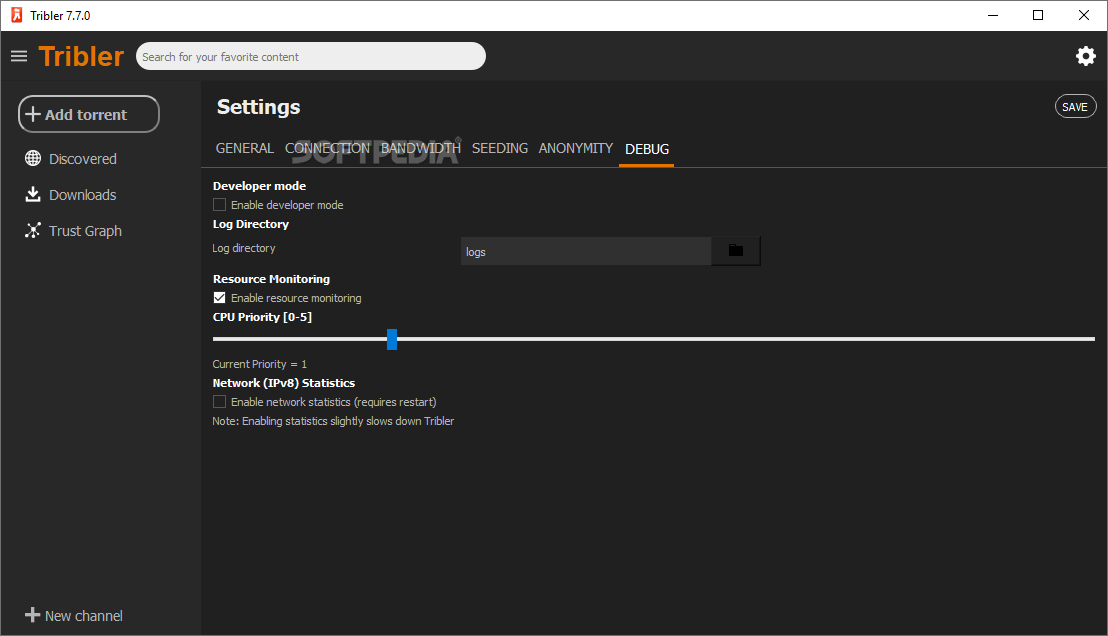Click Tribler app icon in title bar
1108x636 pixels.
pos(16,15)
